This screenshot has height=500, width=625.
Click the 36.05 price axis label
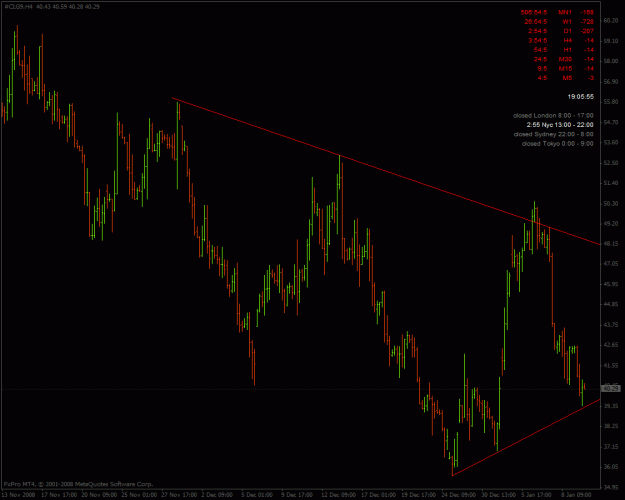(611, 467)
